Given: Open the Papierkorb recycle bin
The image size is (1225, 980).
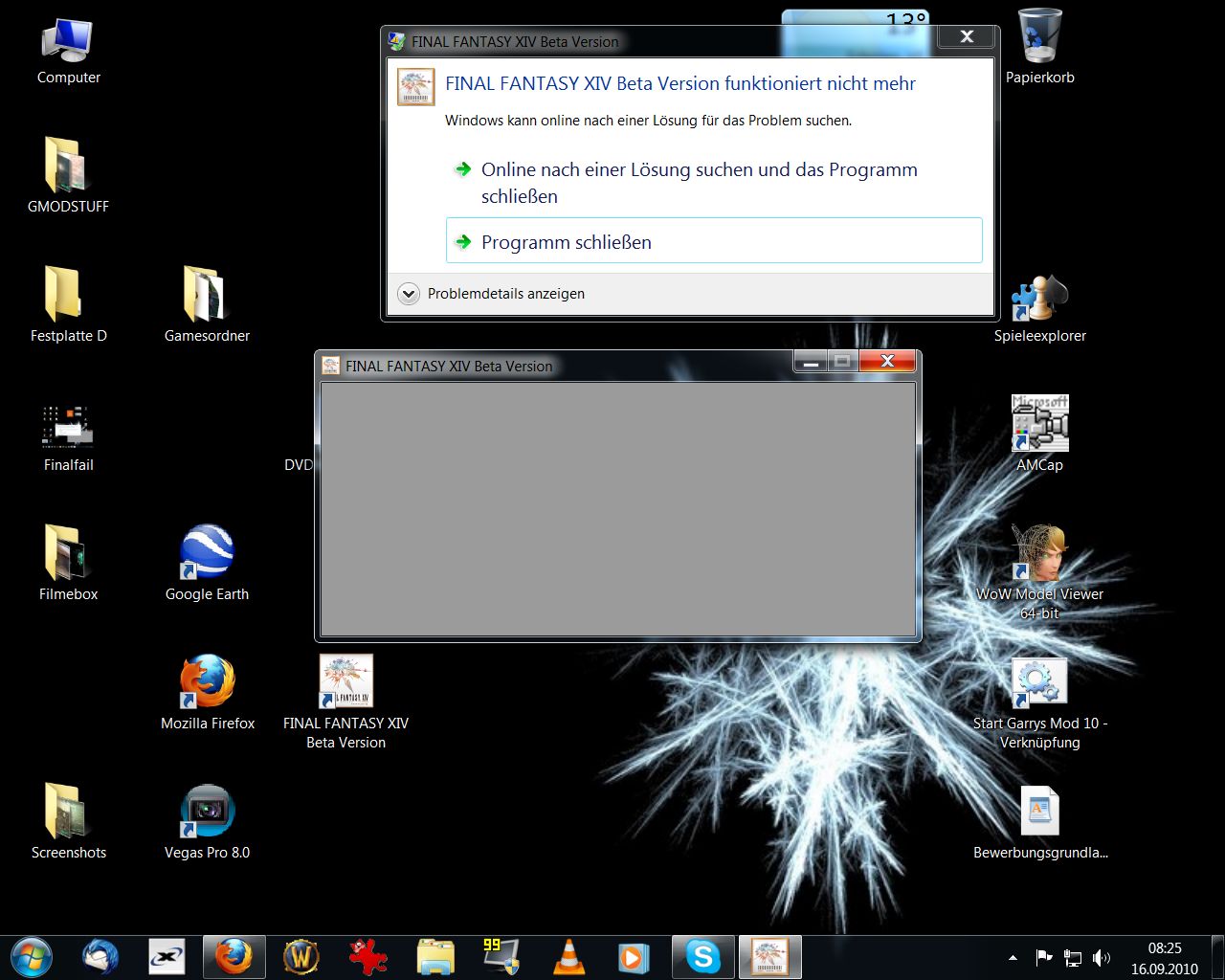Looking at the screenshot, I should point(1039,46).
